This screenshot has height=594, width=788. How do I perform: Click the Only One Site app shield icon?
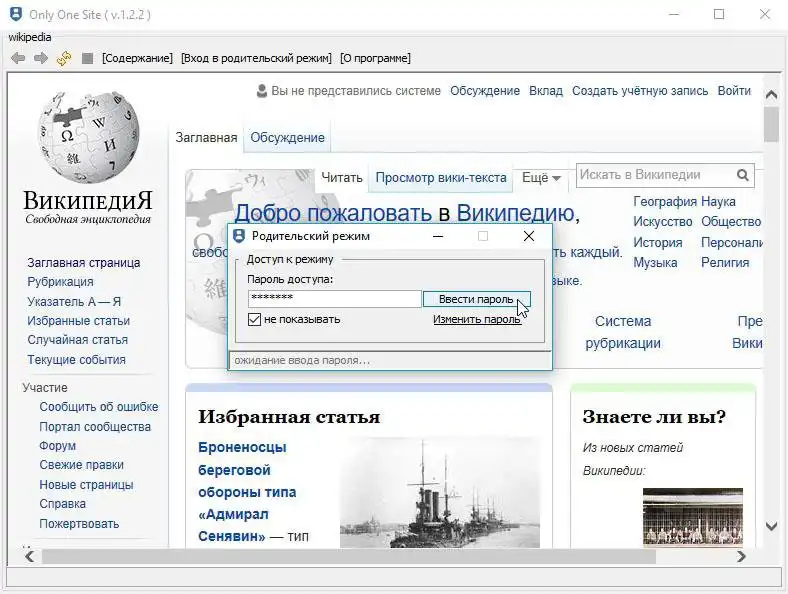coord(16,14)
